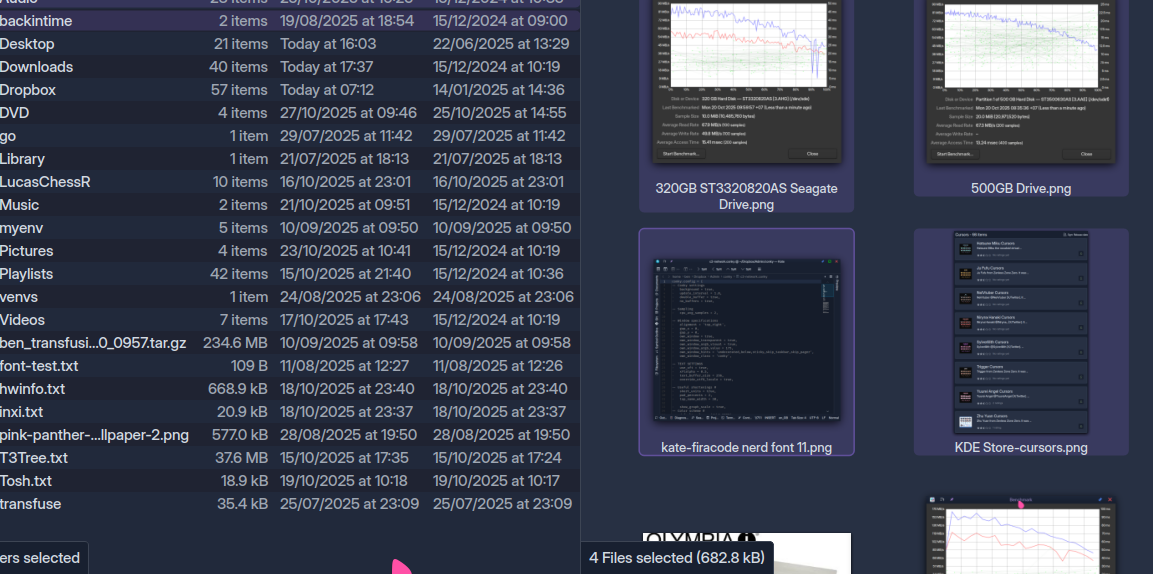Open the Pictures folder
The width and height of the screenshot is (1153, 574).
(x=27, y=251)
